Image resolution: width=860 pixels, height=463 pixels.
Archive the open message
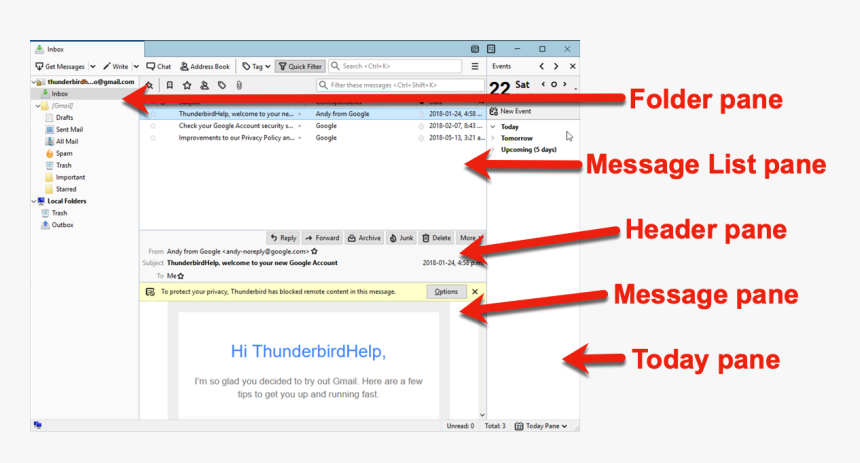[x=364, y=238]
